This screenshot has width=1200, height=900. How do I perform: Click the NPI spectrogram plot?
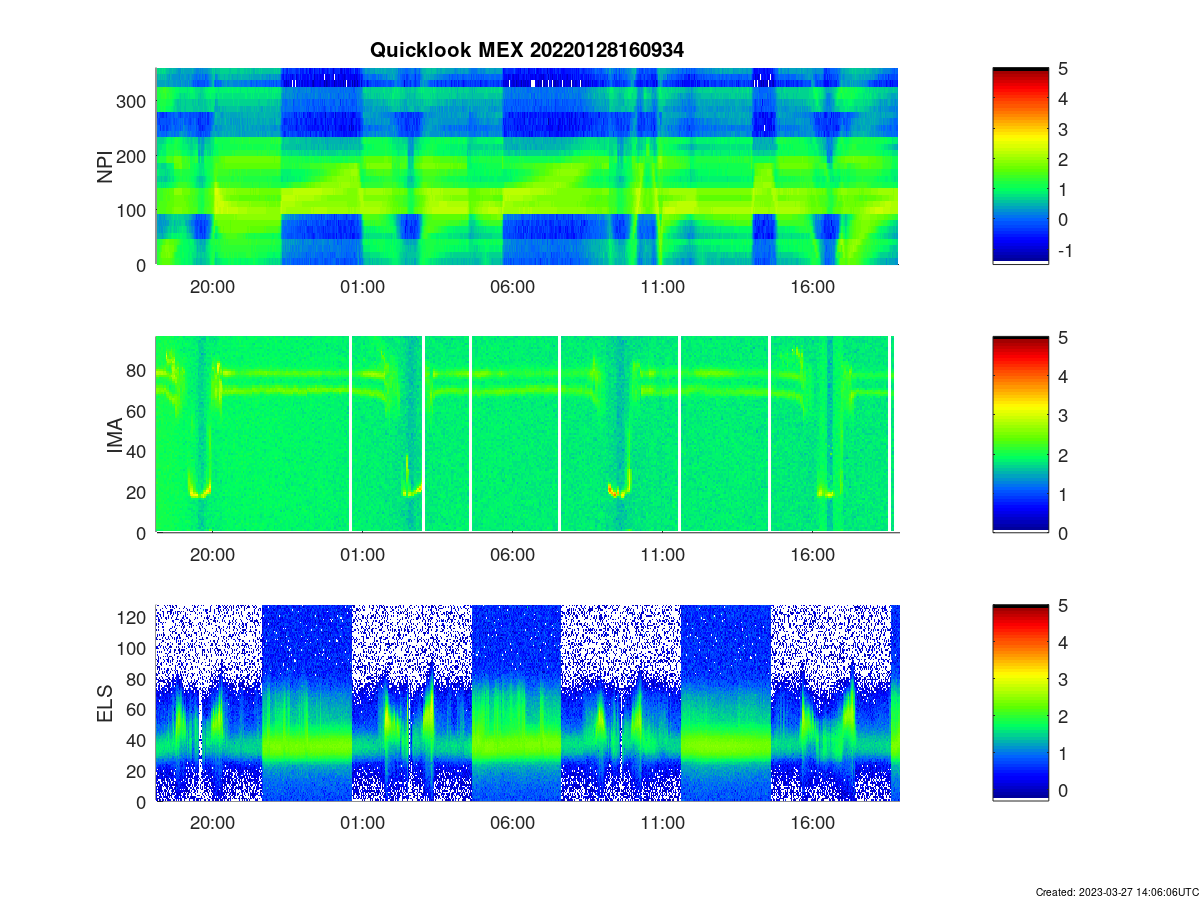click(x=527, y=166)
